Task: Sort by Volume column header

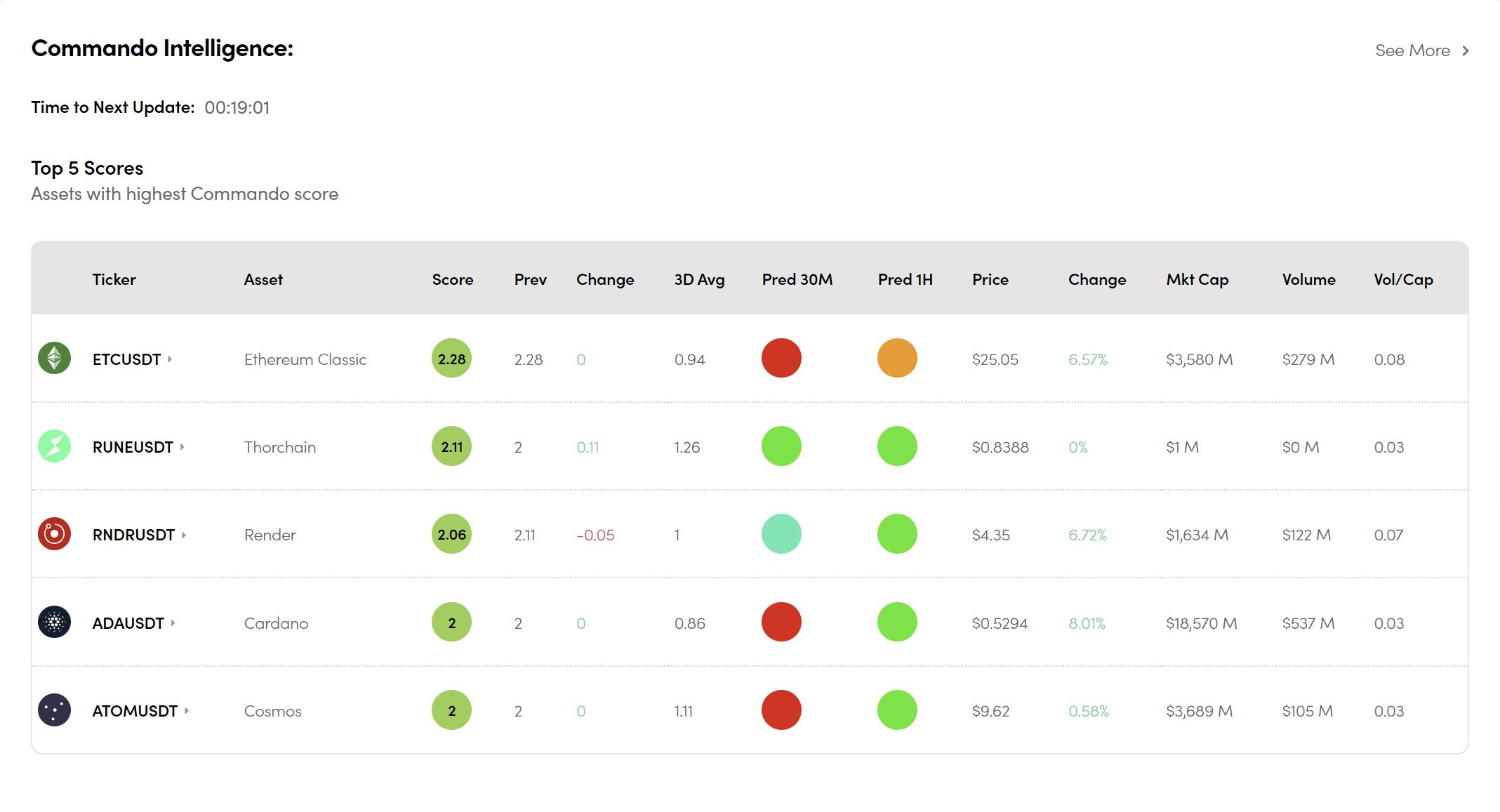Action: click(x=1308, y=279)
